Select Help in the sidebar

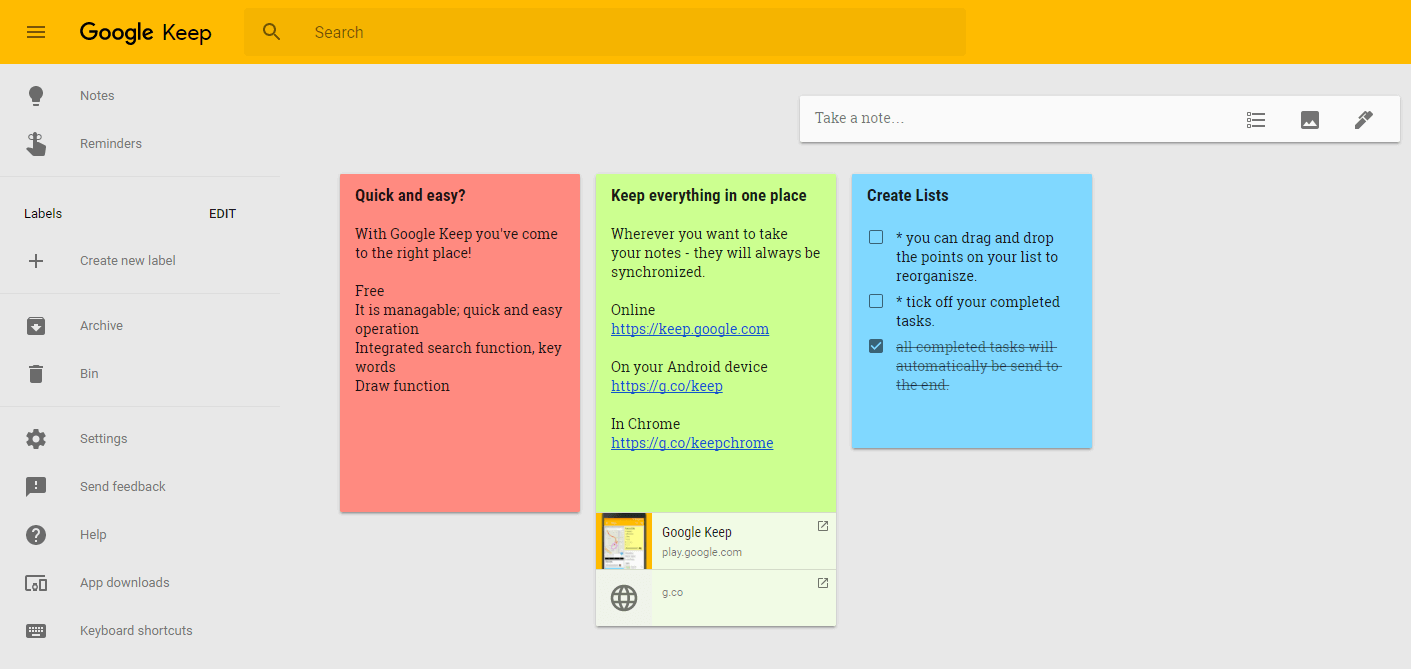click(x=140, y=535)
